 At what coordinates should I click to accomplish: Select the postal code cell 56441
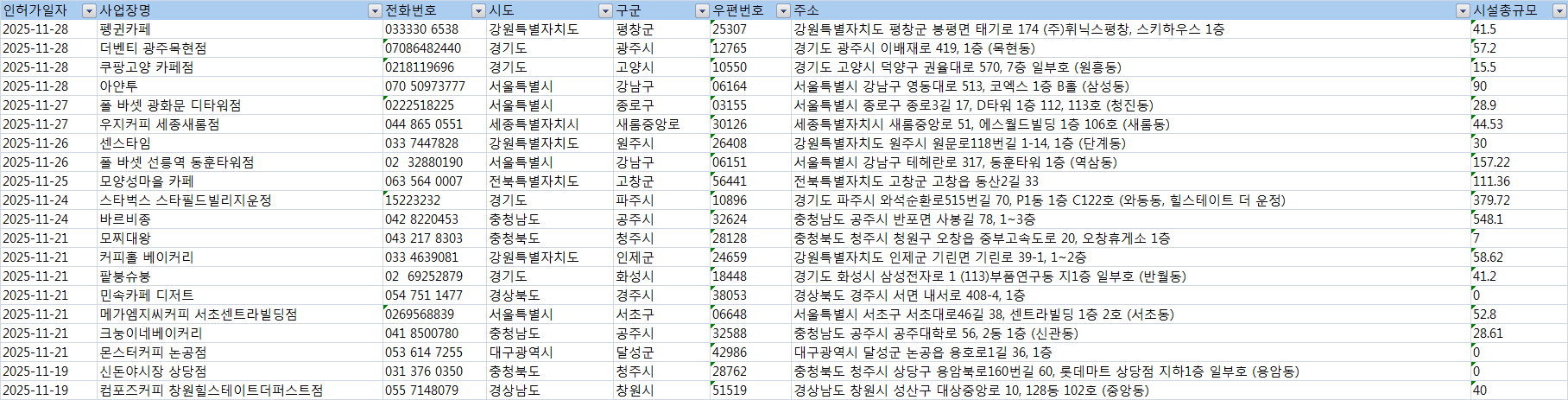tap(750, 181)
